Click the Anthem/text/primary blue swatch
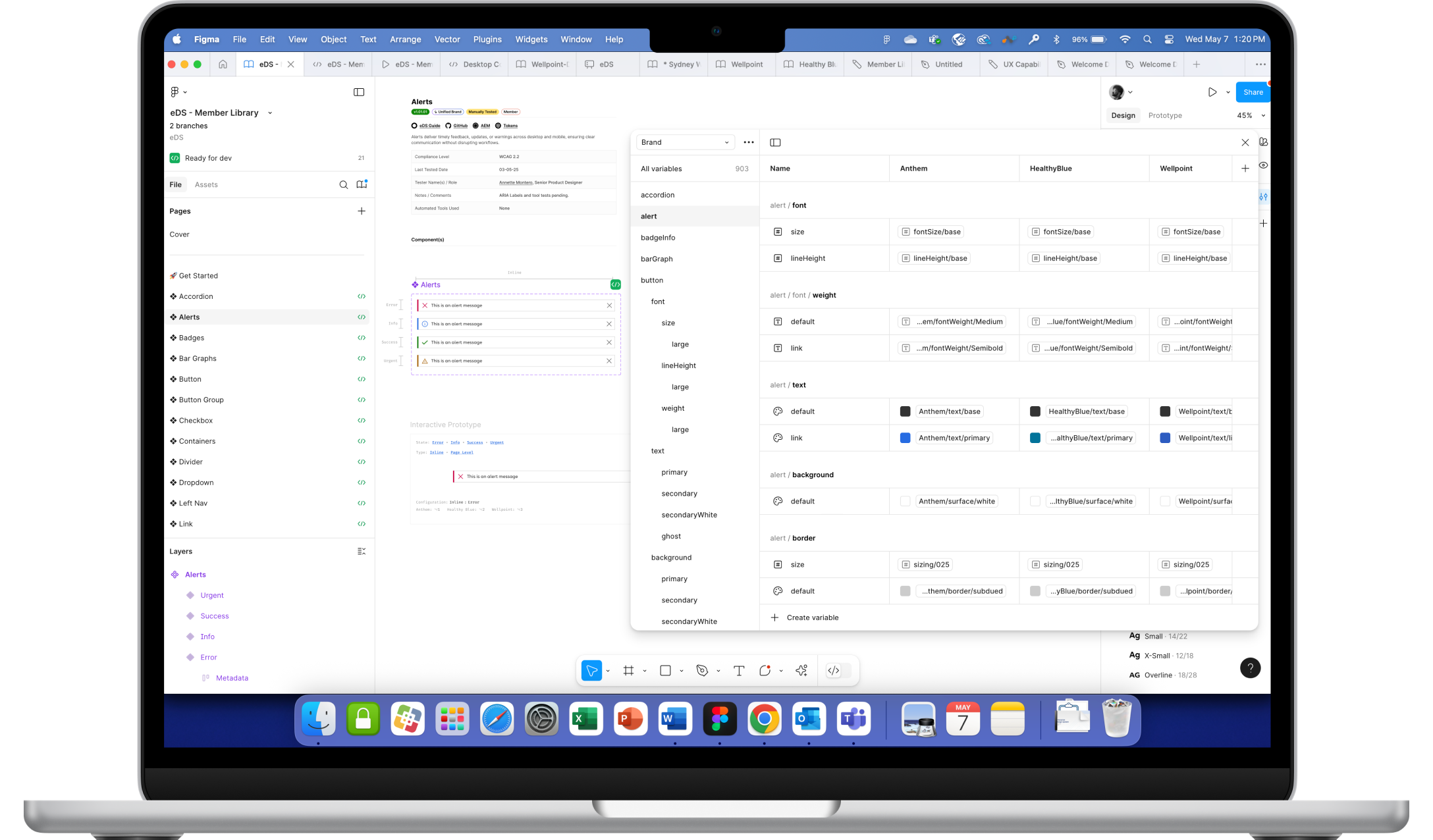Screen dimensions: 1433x840 [x=905, y=438]
